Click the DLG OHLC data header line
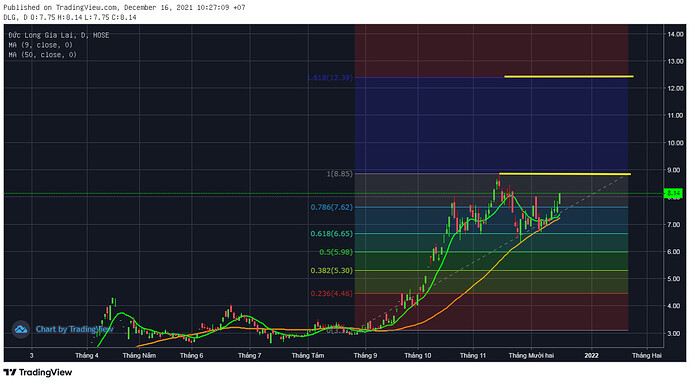 click(70, 17)
